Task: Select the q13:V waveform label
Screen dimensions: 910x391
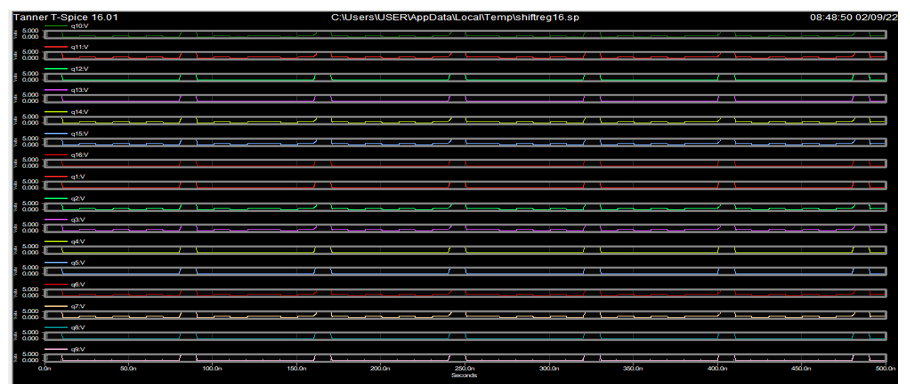Action: tap(77, 90)
